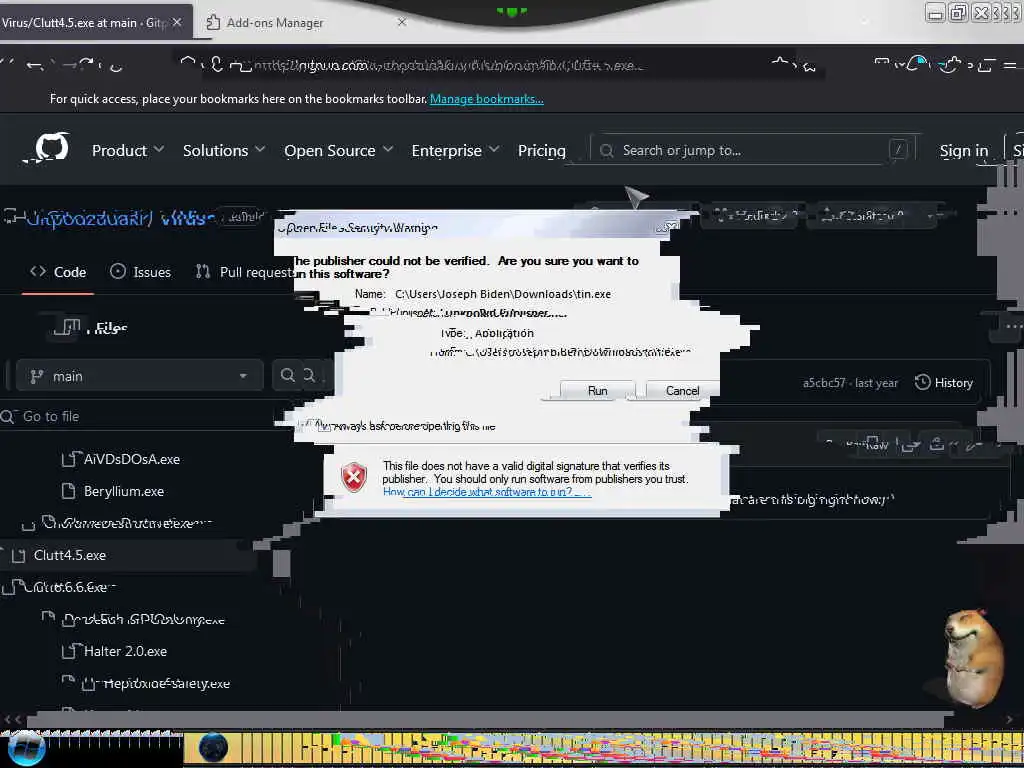Select AiVDsDOsA.exe in file tree
Viewport: 1024px width, 768px height.
tap(132, 459)
